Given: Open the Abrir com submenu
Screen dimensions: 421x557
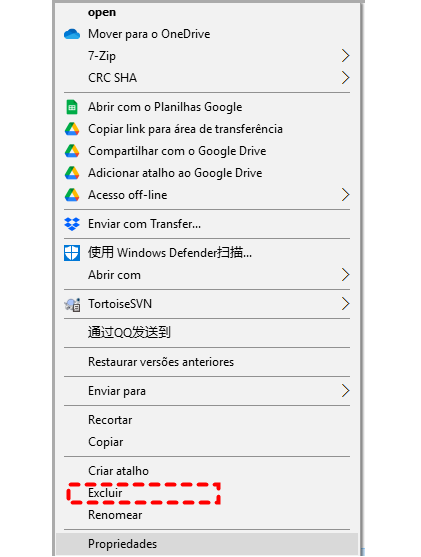Looking at the screenshot, I should point(207,275).
